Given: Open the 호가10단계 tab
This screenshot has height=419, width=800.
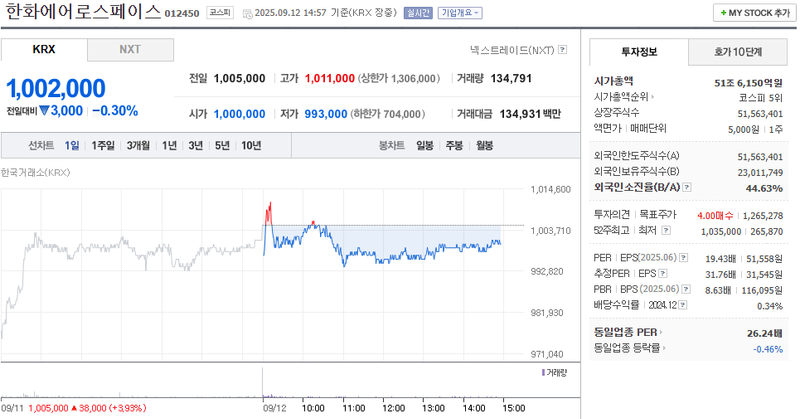Looking at the screenshot, I should pyautogui.click(x=738, y=52).
